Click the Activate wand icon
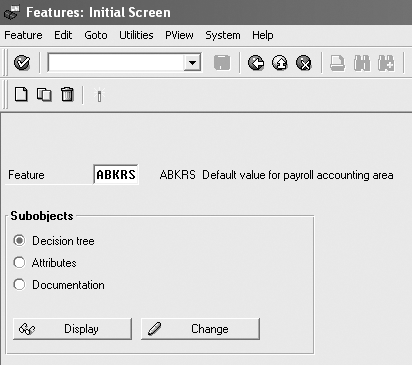Viewport: 412px width, 365px height. pyautogui.click(x=99, y=95)
